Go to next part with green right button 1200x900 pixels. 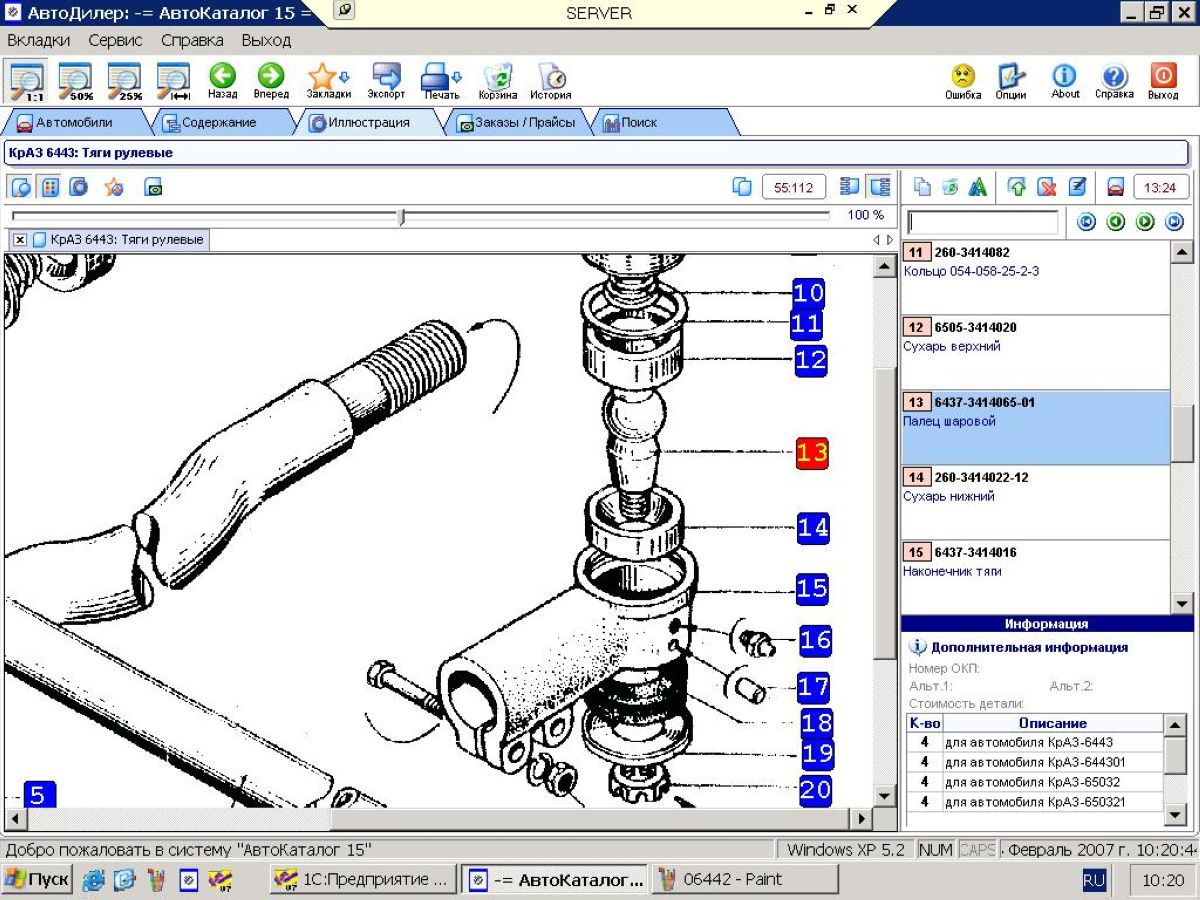click(x=1146, y=222)
